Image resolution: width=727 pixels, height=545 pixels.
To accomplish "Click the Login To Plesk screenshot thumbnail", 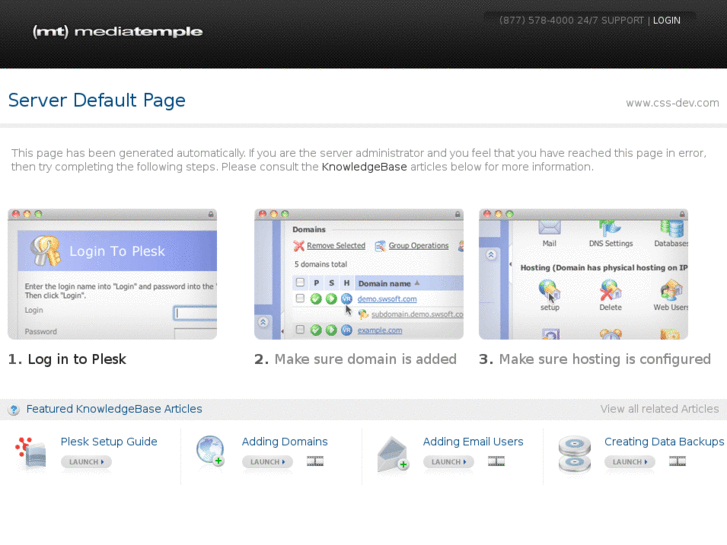I will click(x=112, y=274).
